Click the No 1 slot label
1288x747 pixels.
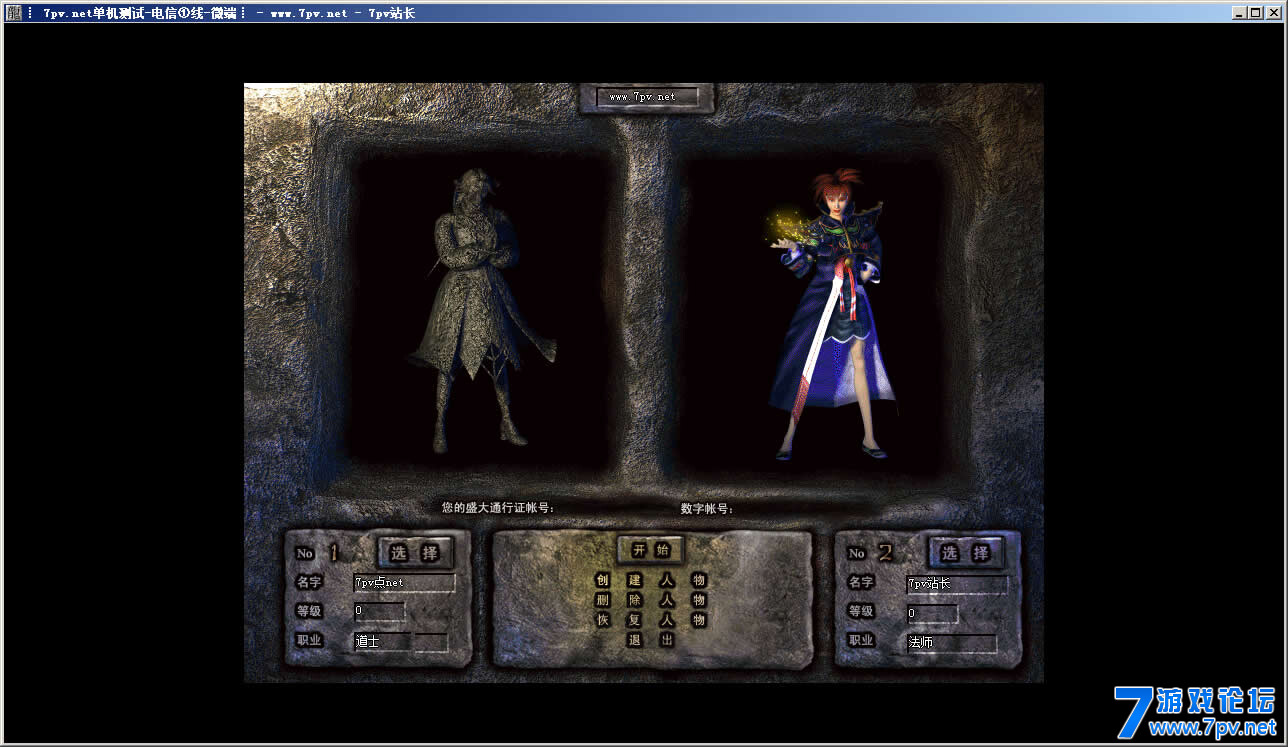(x=318, y=552)
